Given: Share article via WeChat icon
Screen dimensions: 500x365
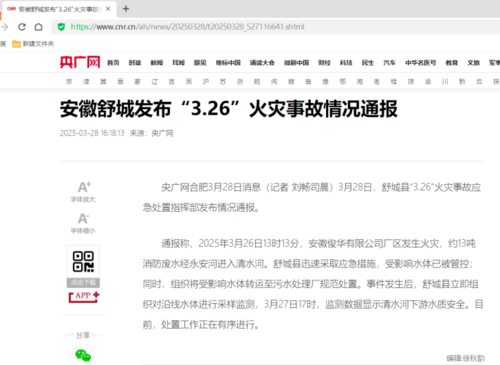Looking at the screenshot, I should point(83,355).
